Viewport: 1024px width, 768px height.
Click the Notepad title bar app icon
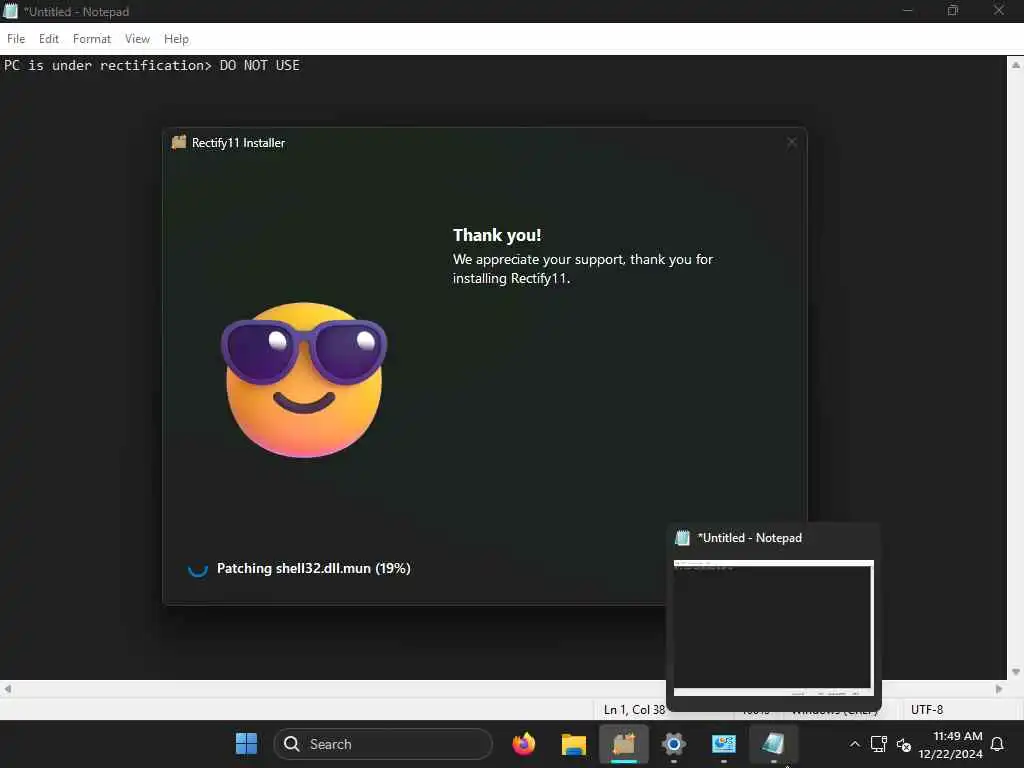[x=10, y=11]
